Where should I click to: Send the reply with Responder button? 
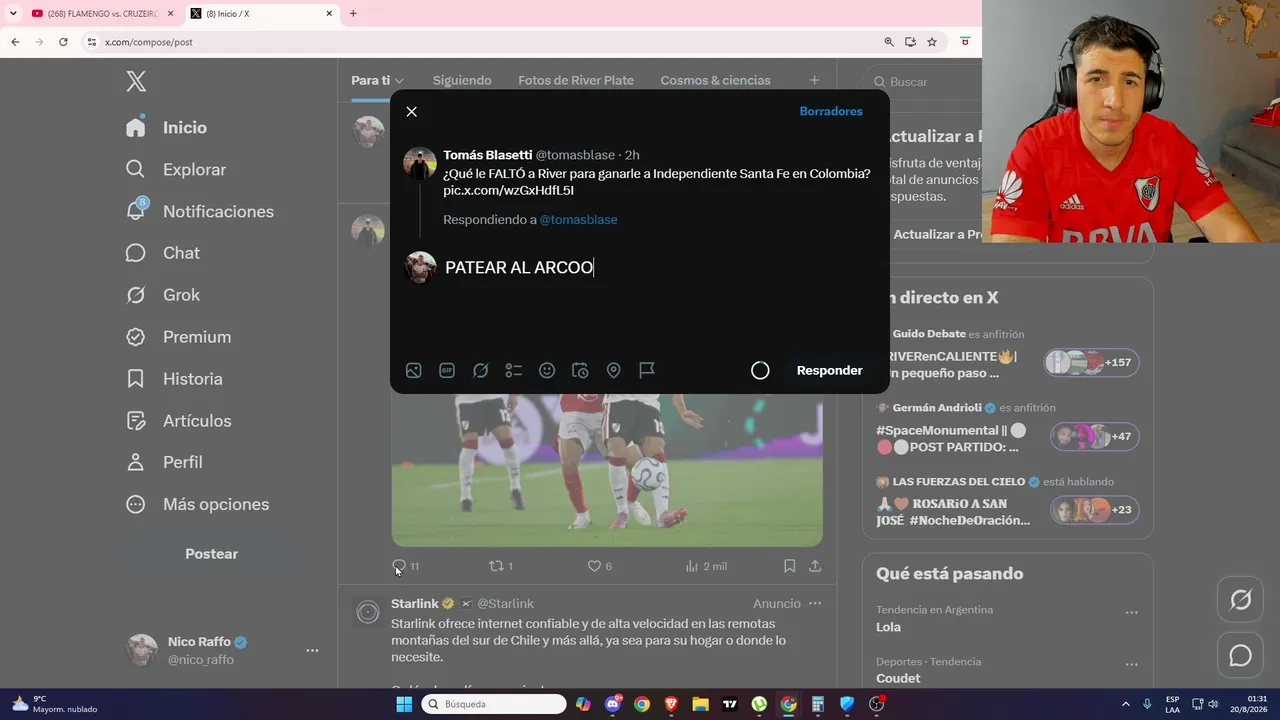[829, 371]
